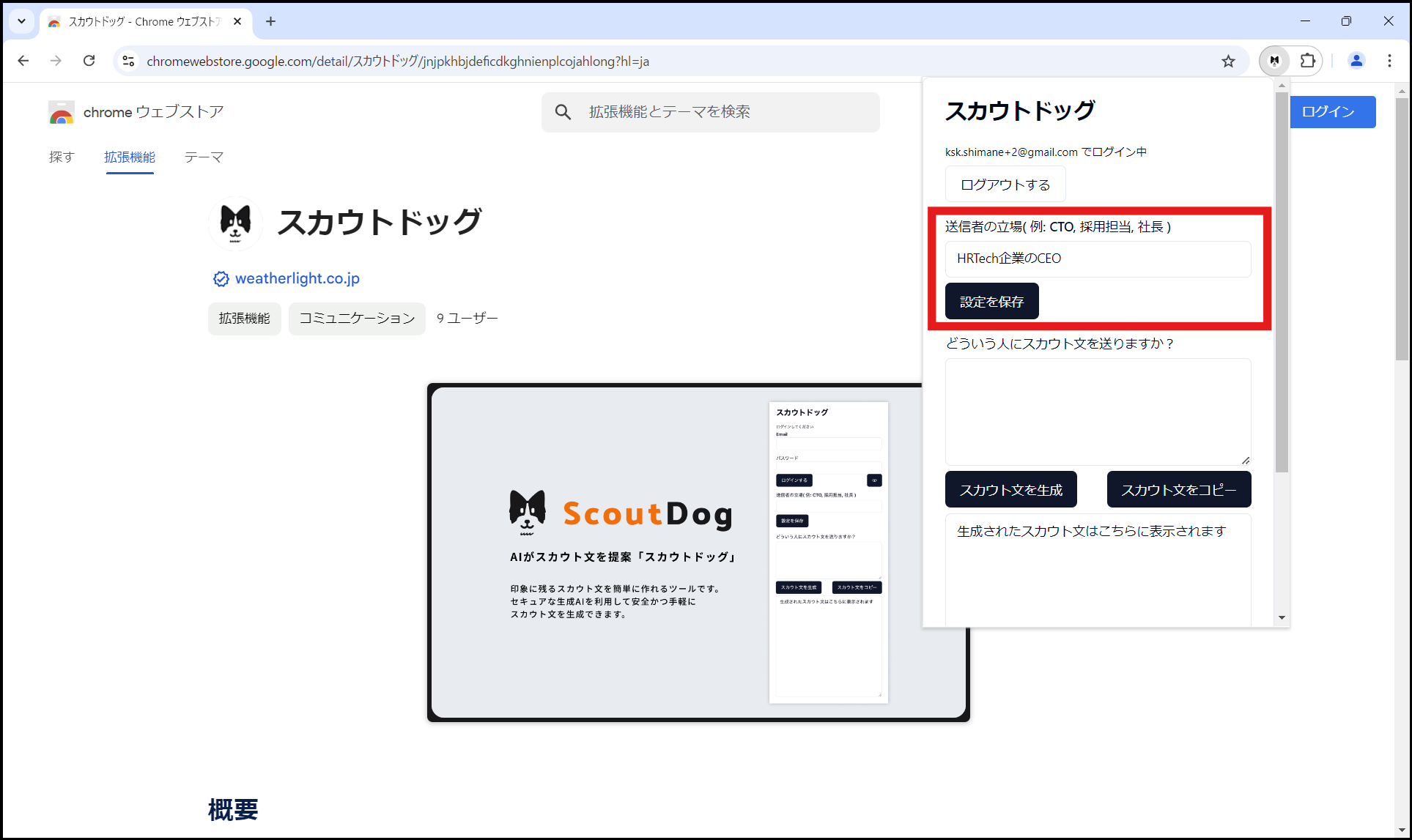Click the popup vertical scrollbar thumb
The height and width of the screenshot is (840, 1412).
[x=1282, y=282]
